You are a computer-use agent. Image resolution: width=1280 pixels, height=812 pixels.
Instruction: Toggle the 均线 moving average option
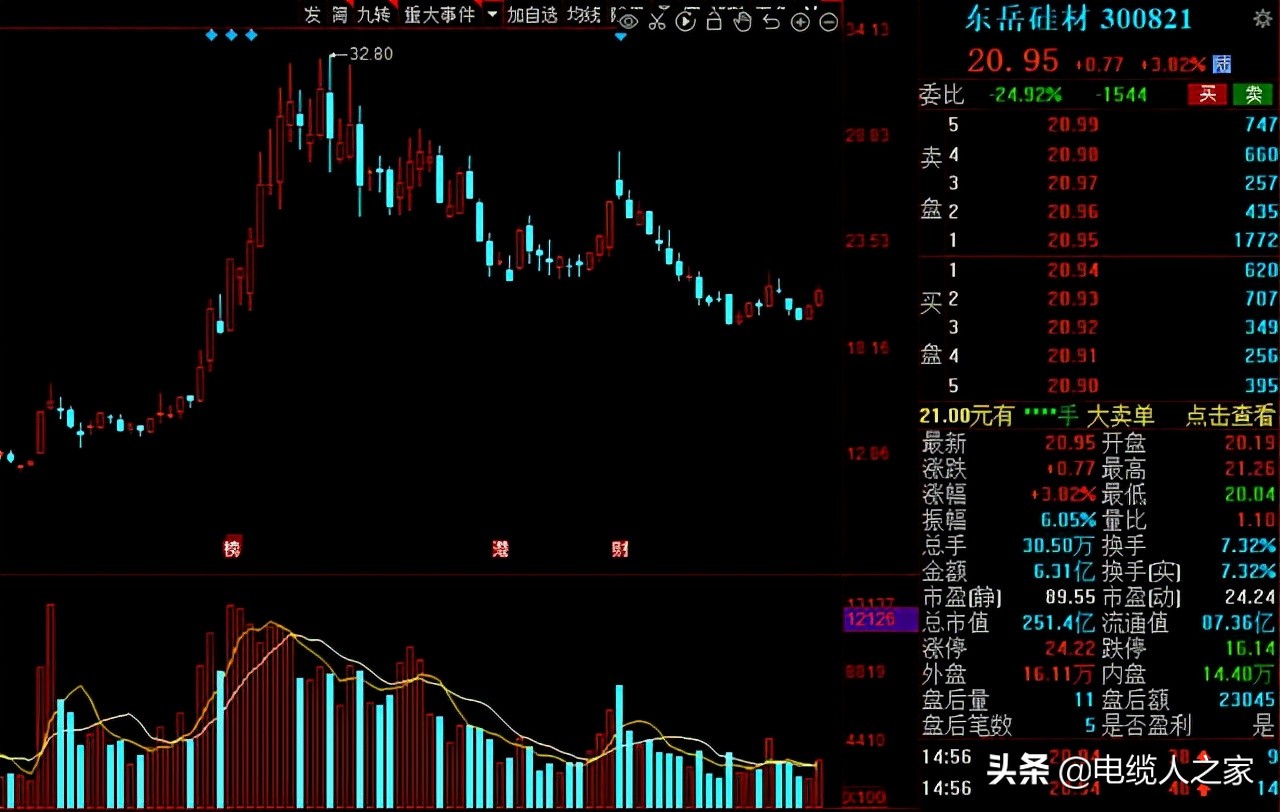(x=584, y=14)
